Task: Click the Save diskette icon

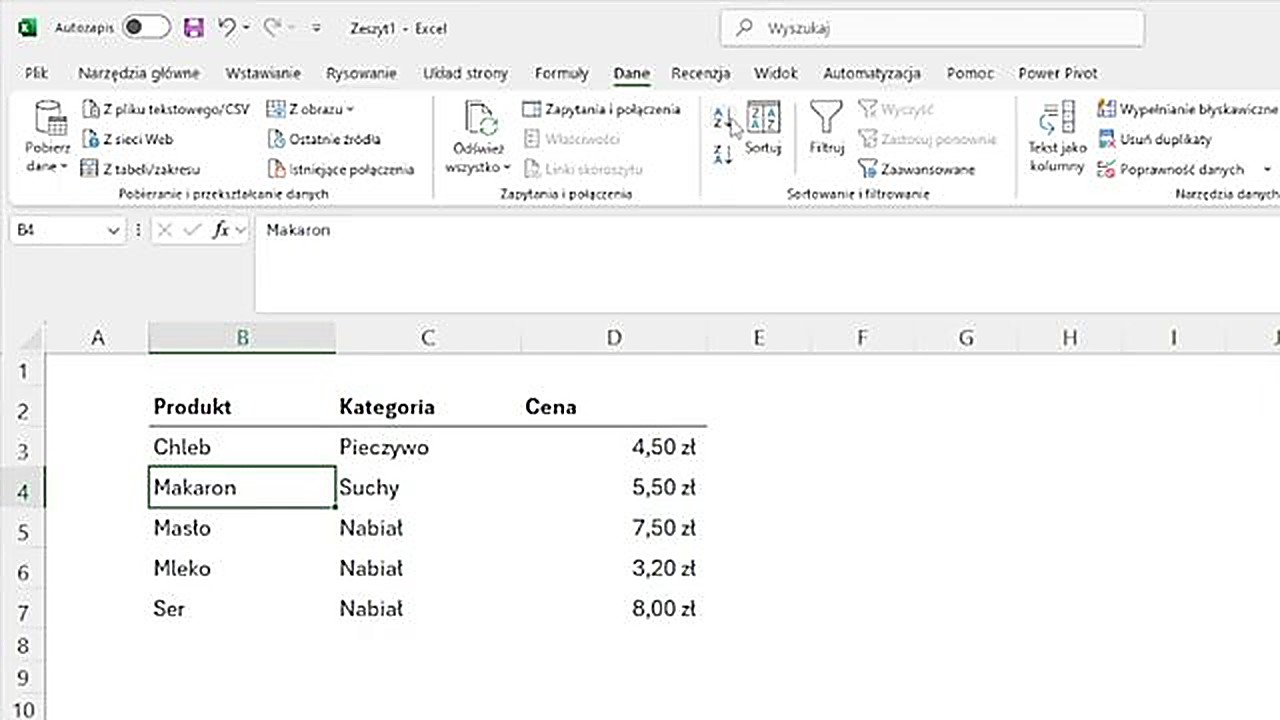Action: 193,28
